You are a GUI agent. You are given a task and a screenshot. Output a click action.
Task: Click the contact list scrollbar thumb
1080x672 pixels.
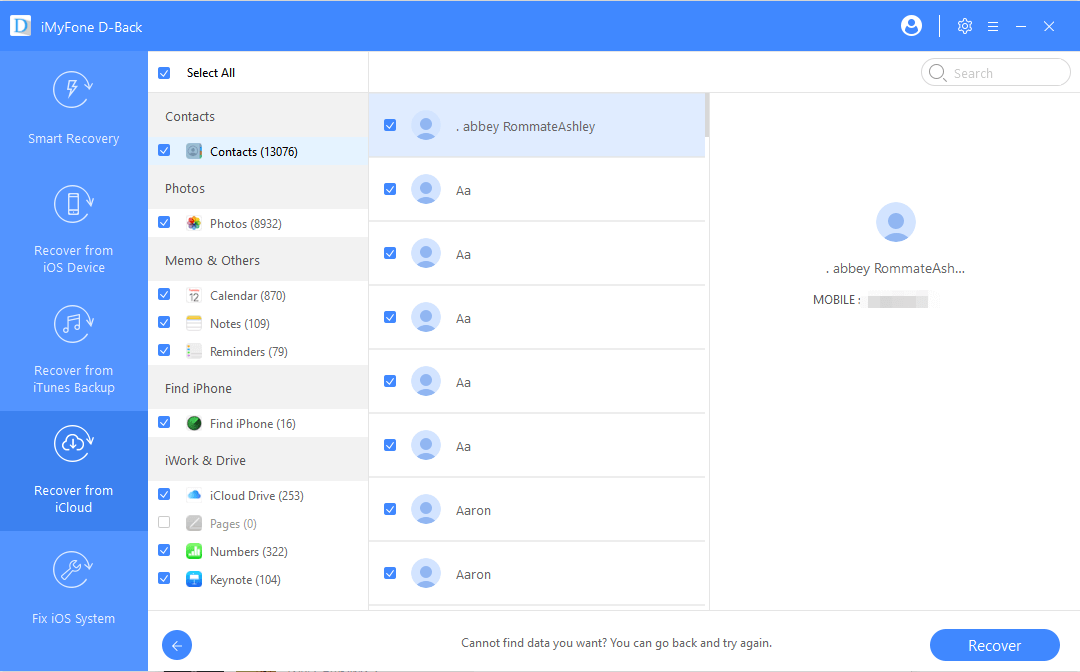coord(707,115)
